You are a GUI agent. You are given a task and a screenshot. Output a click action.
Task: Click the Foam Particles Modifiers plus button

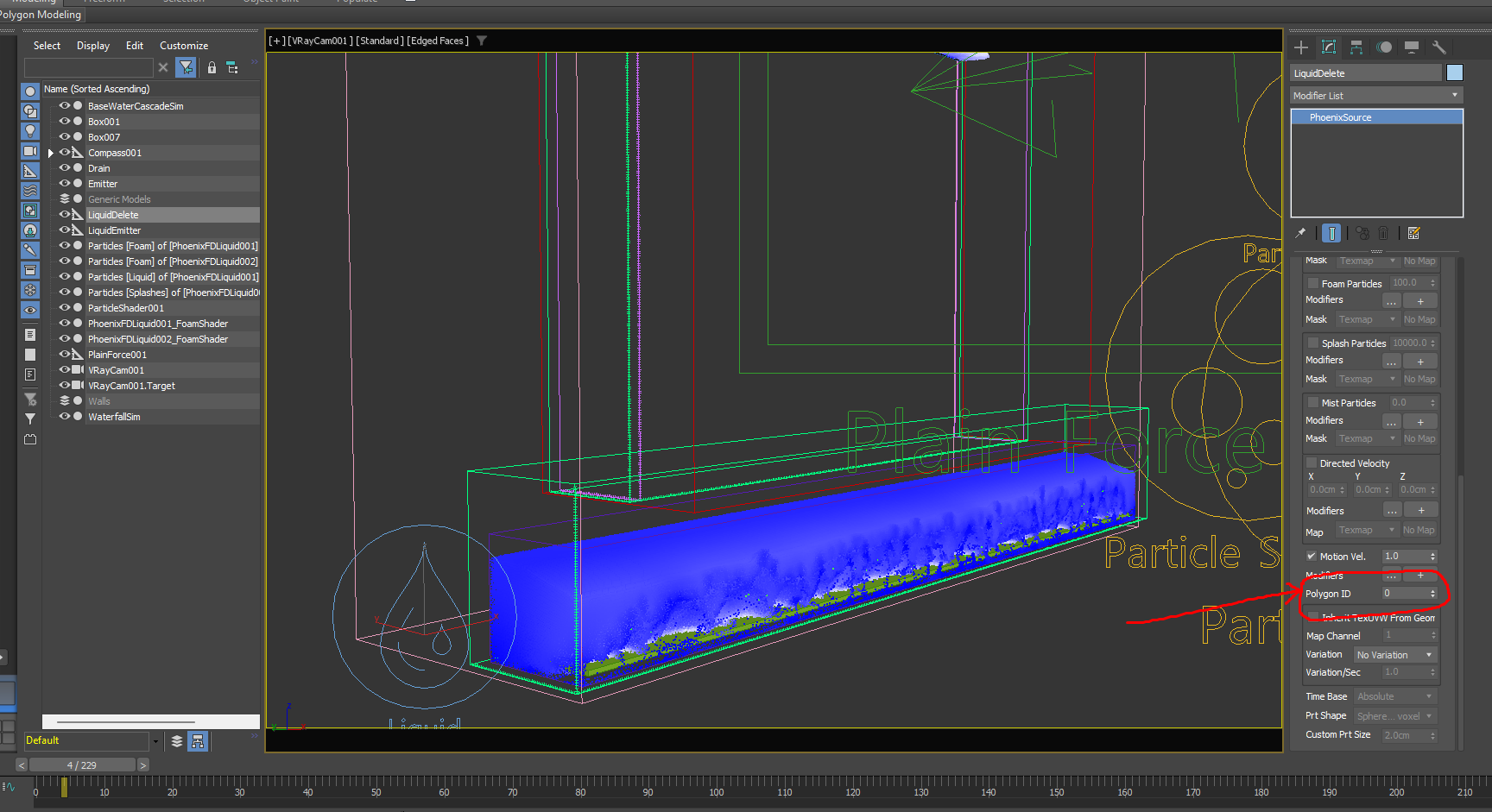(1420, 301)
